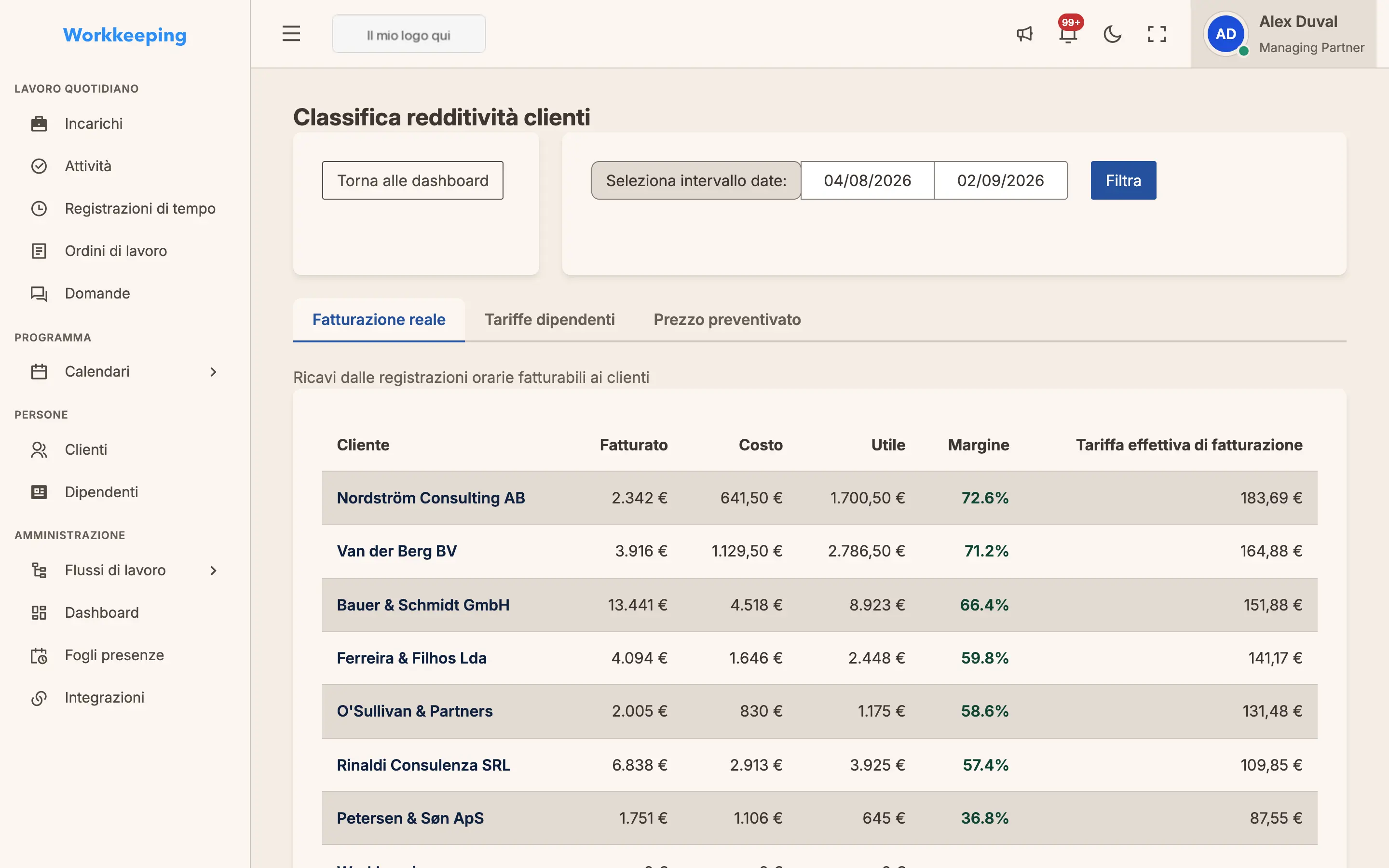Click Torna alle dashboard button
The height and width of the screenshot is (868, 1389).
(413, 180)
